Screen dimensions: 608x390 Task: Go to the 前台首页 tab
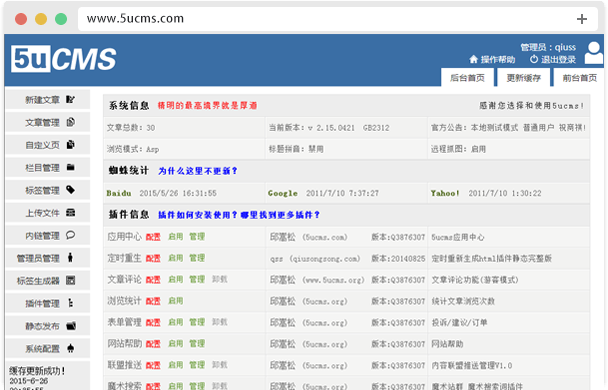(579, 78)
